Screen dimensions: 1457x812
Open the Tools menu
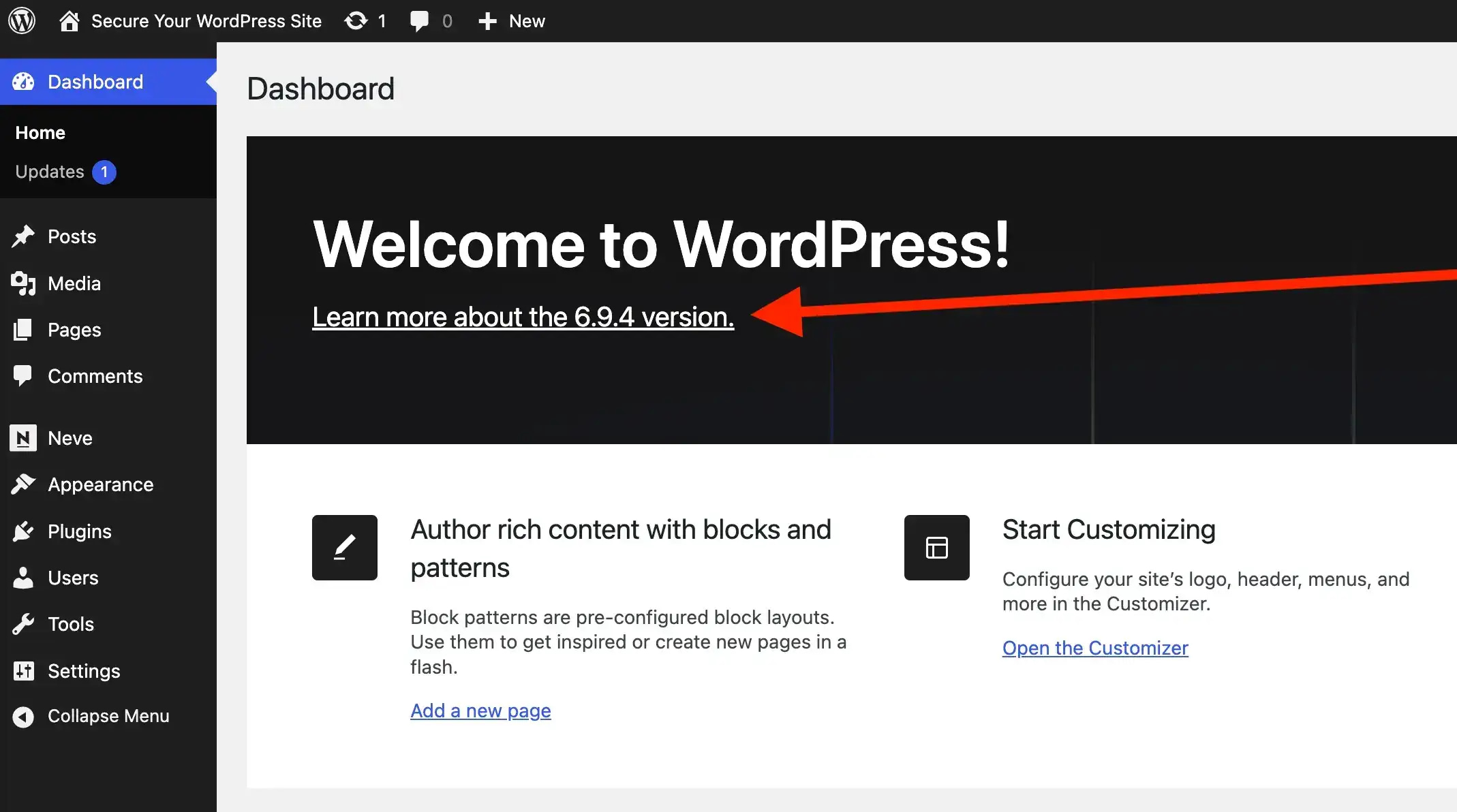(x=71, y=624)
